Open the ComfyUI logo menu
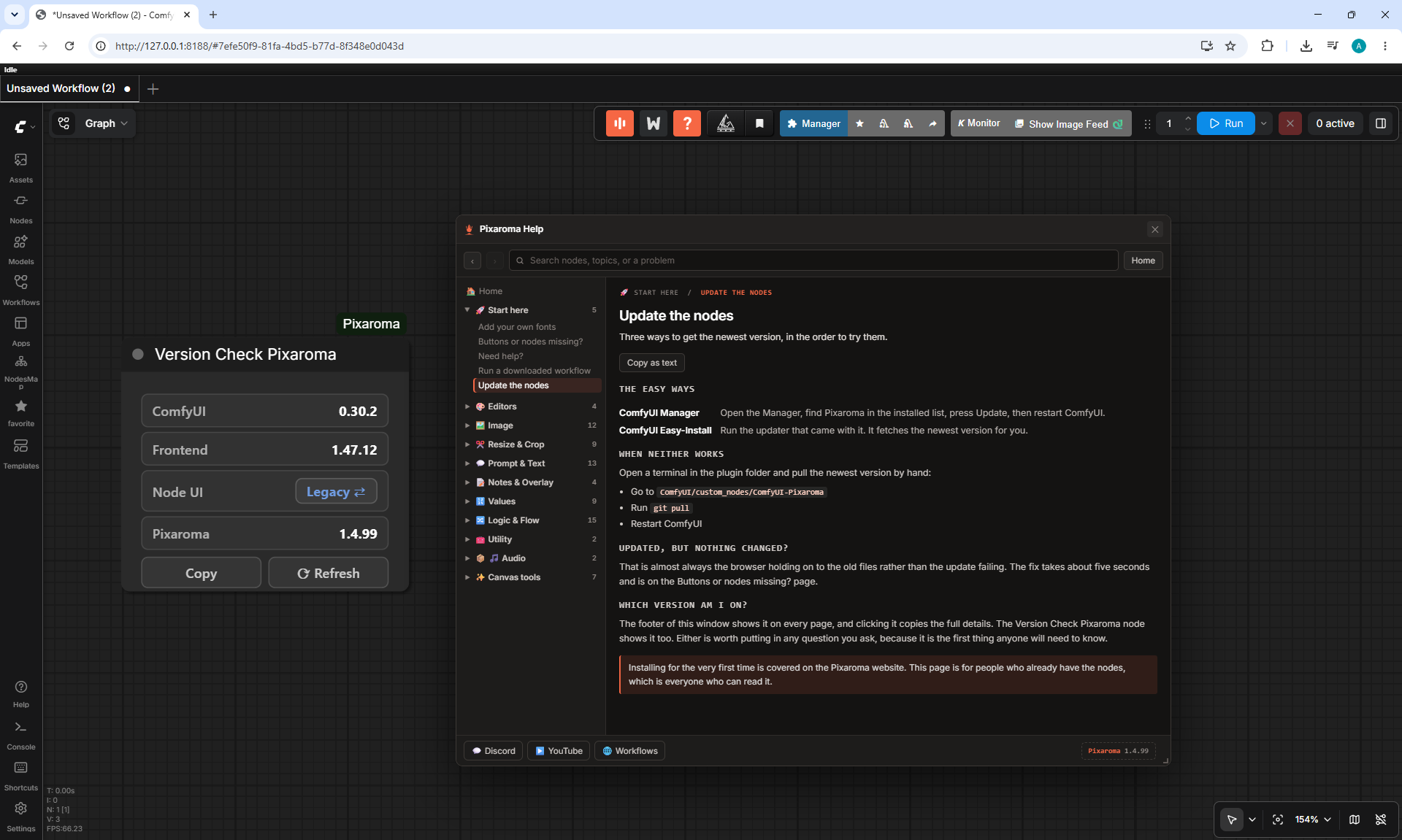1402x840 pixels. click(x=24, y=127)
